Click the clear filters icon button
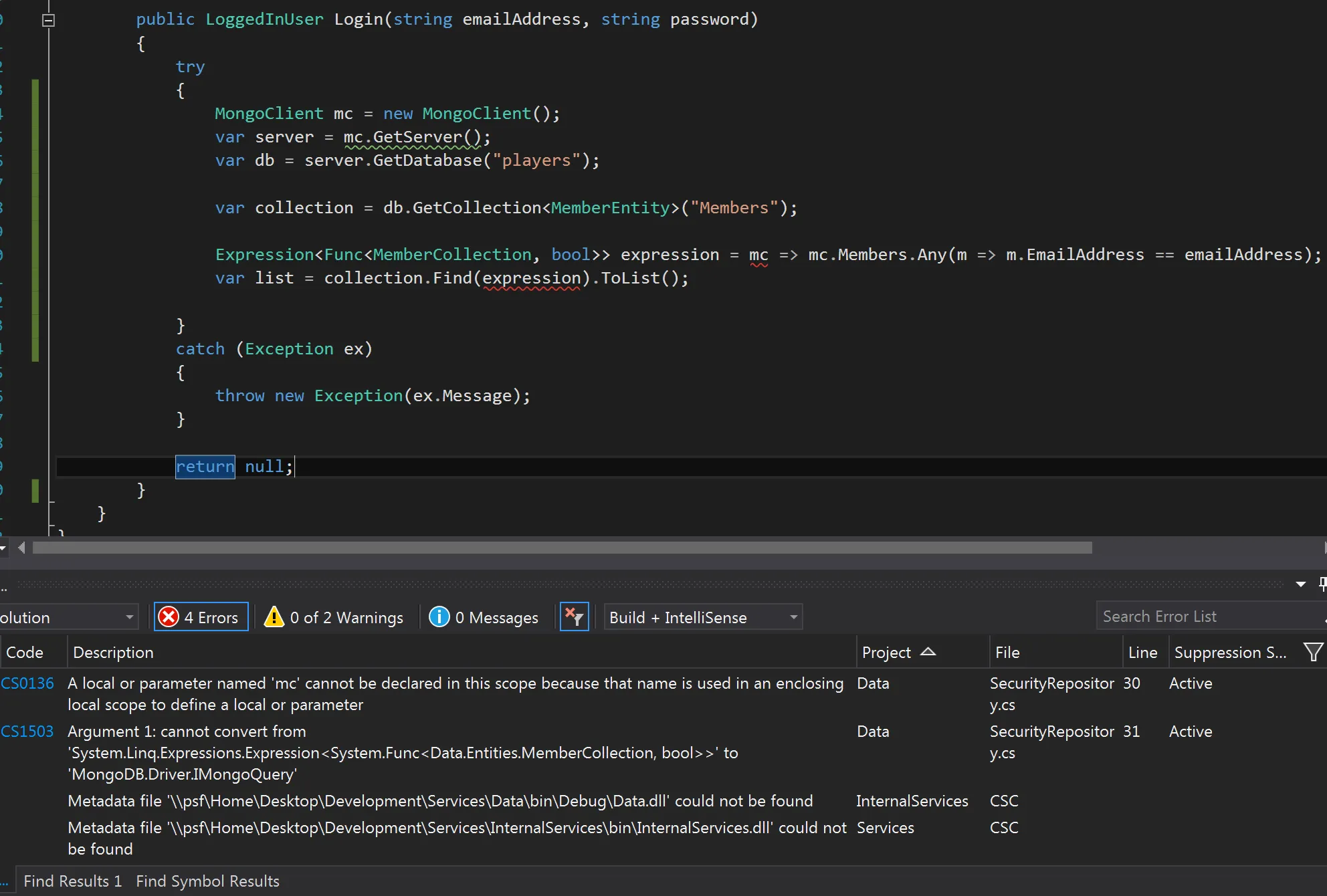This screenshot has height=896, width=1327. (x=574, y=617)
